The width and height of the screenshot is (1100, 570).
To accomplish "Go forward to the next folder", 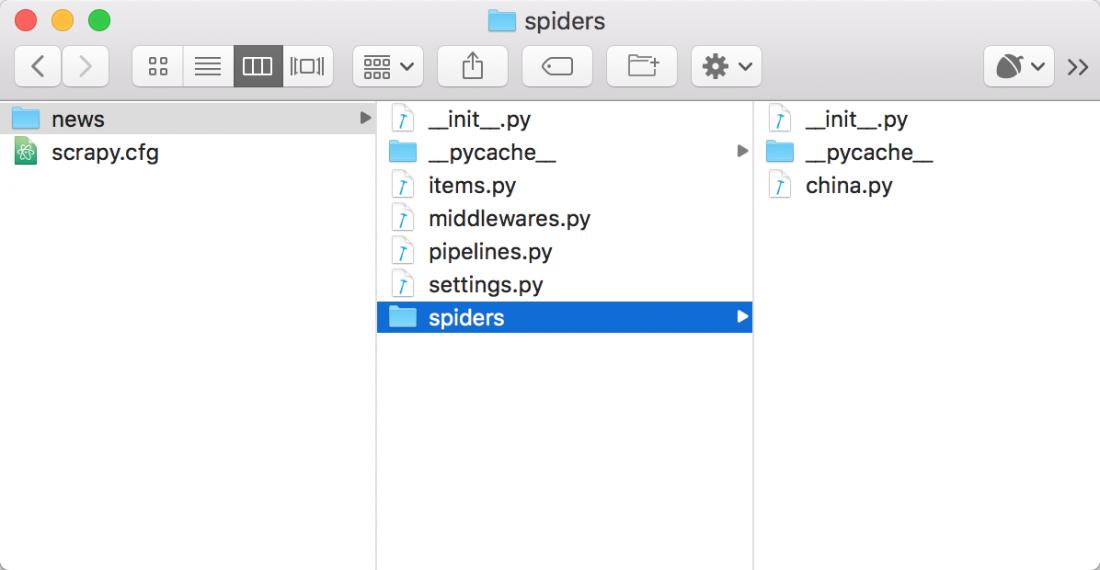I will click(x=85, y=67).
